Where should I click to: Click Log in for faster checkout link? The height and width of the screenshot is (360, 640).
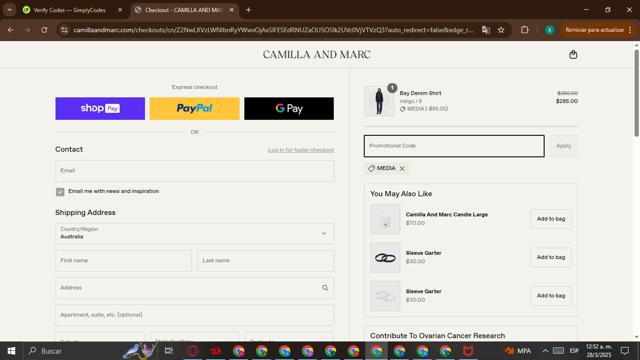pyautogui.click(x=301, y=150)
